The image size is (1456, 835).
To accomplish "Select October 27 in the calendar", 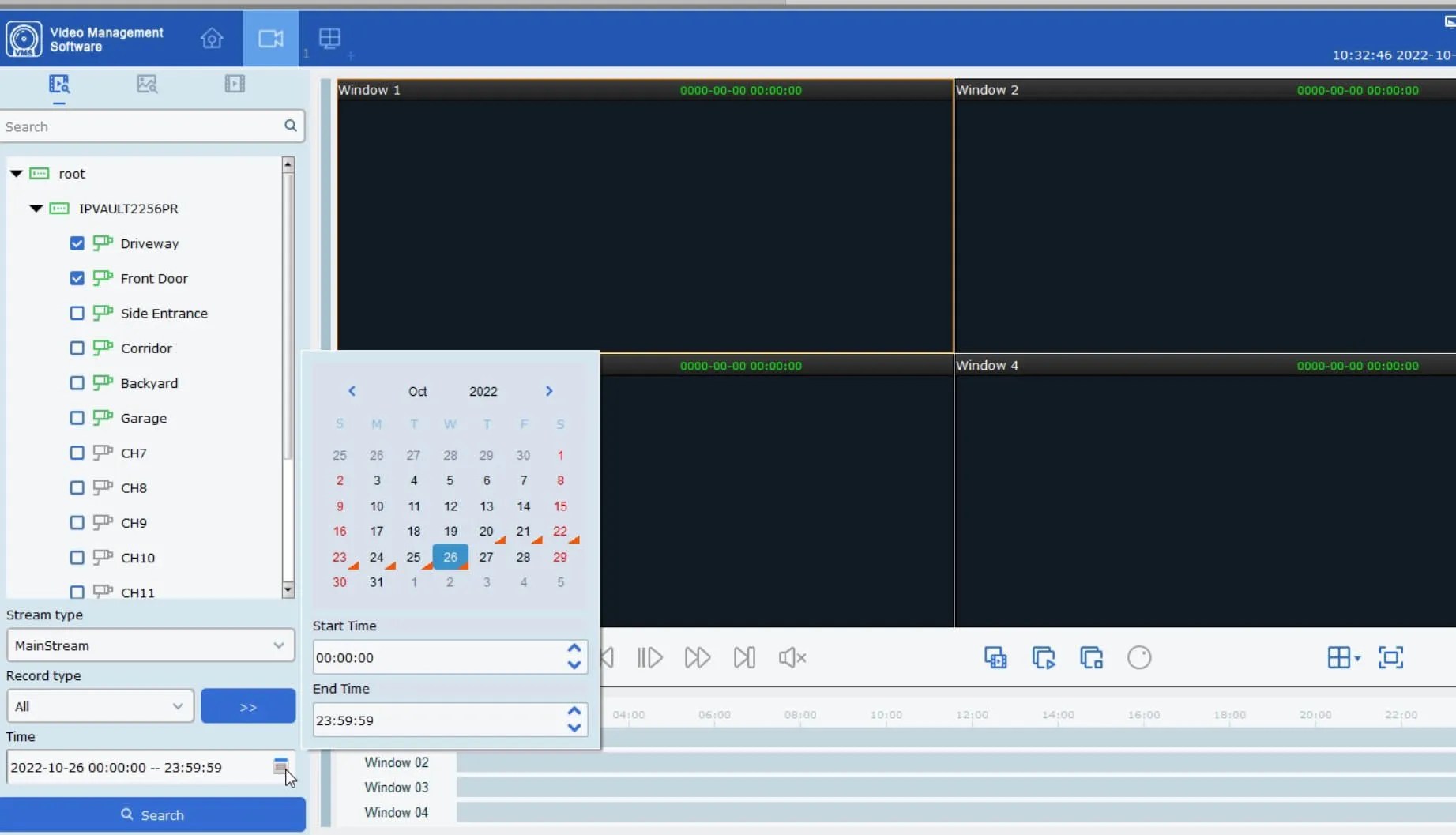I will [486, 557].
